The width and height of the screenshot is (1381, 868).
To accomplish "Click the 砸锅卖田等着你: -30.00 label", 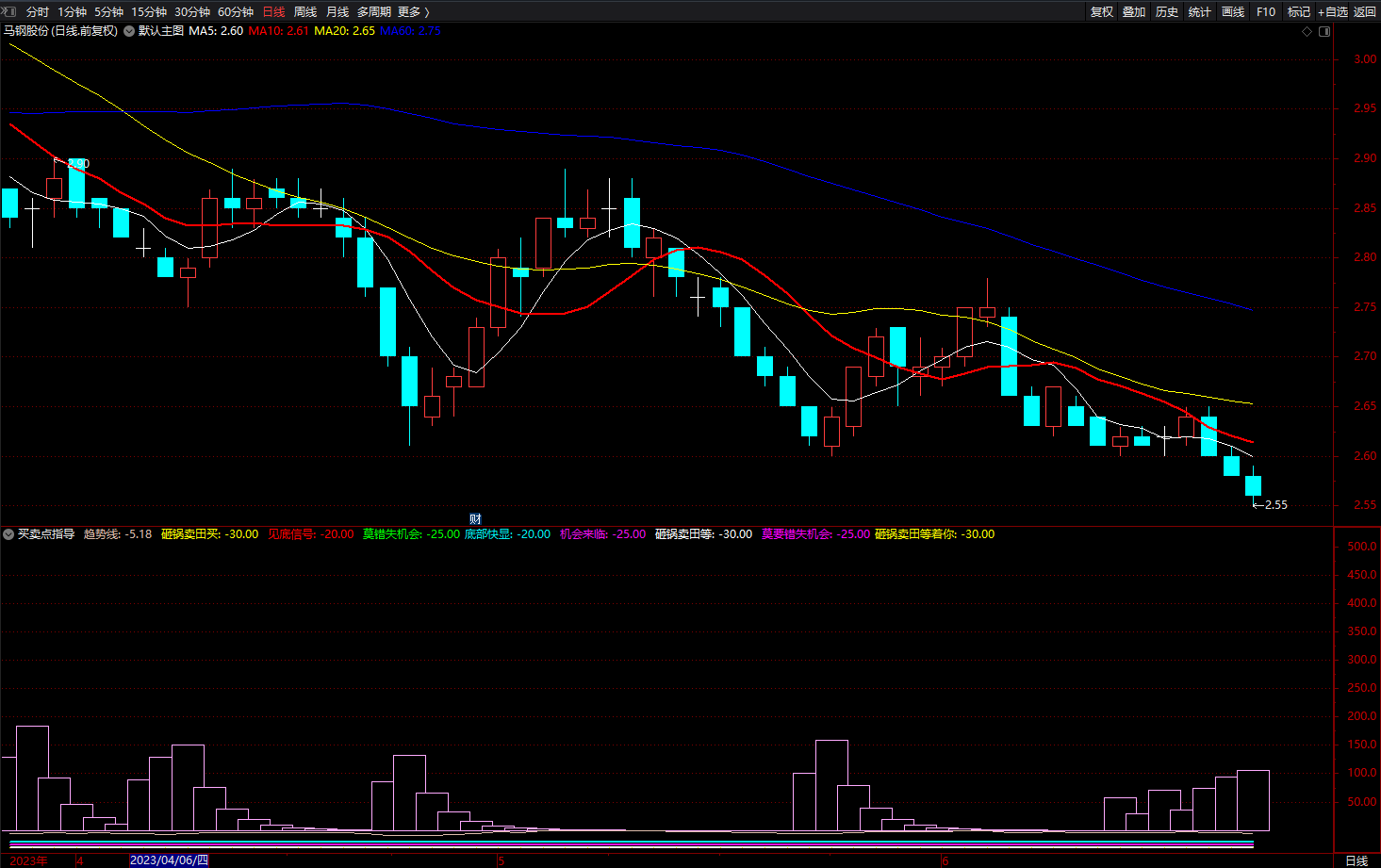I will point(935,534).
